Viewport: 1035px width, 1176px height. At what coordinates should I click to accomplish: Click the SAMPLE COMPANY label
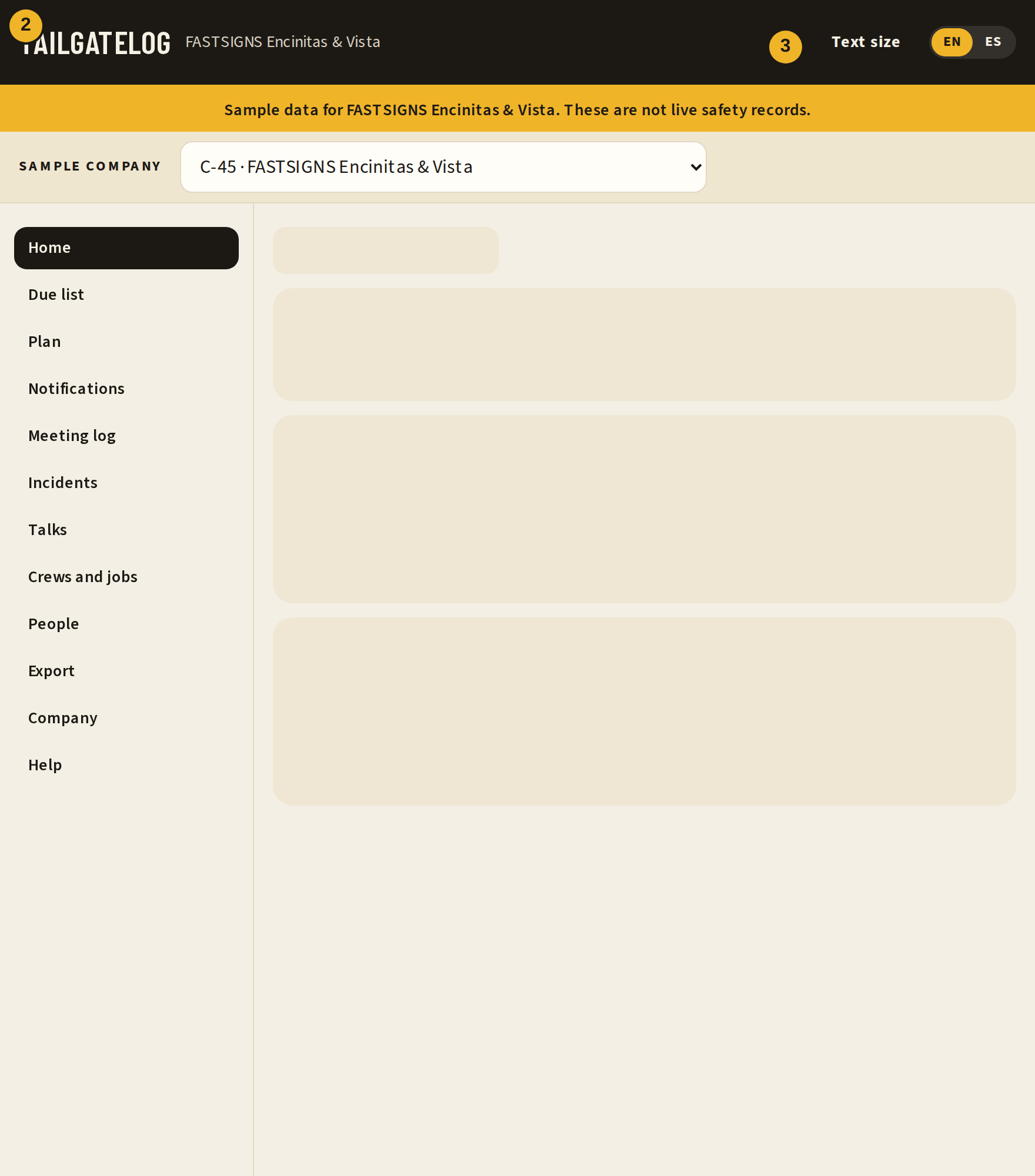point(90,166)
